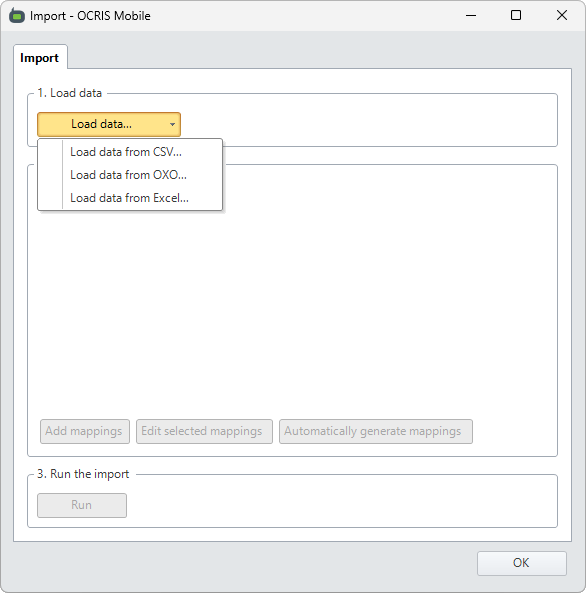Confirm with the OK button

click(522, 563)
